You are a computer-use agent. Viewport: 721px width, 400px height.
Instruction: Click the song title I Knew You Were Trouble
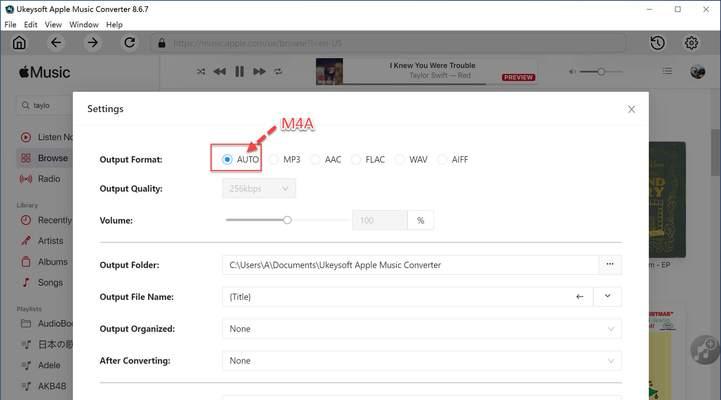[x=432, y=65]
